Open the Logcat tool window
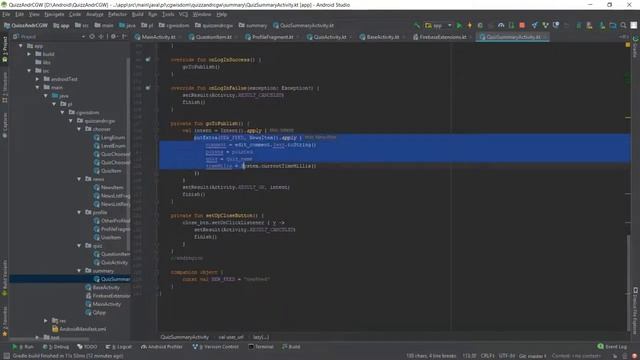The image size is (640, 360). 119,347
